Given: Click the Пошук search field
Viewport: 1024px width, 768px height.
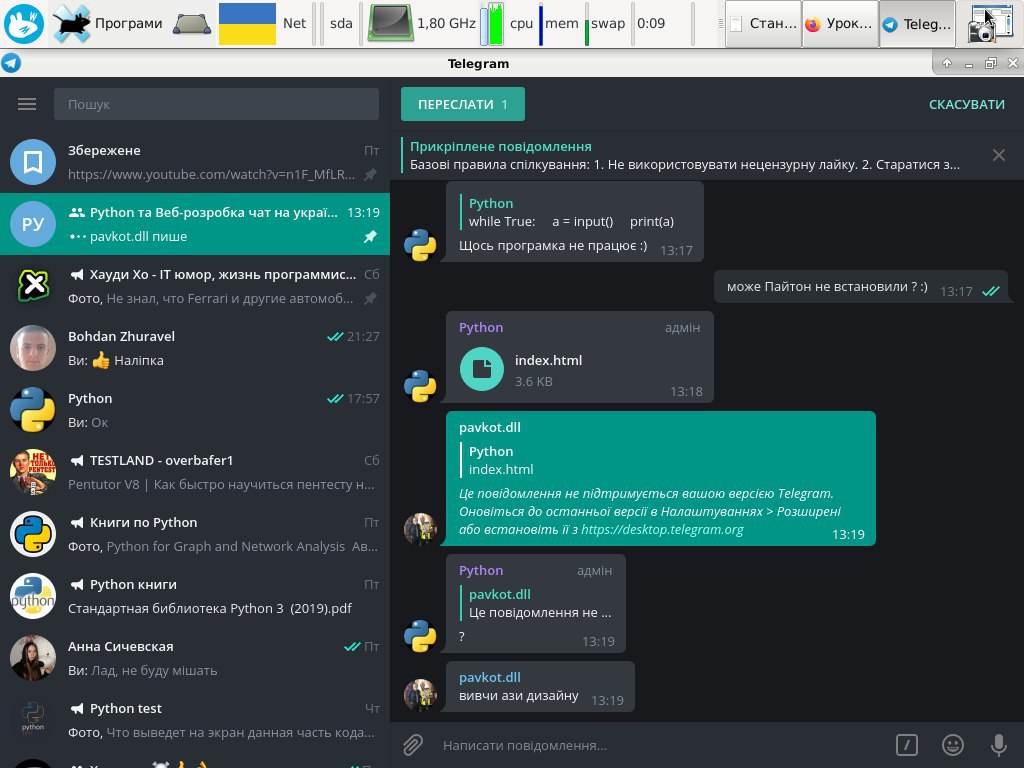Looking at the screenshot, I should point(216,104).
